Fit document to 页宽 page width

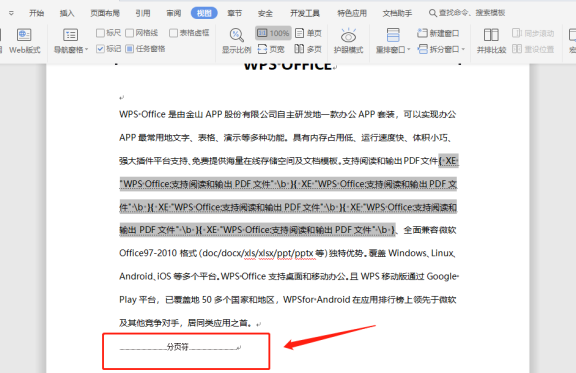pos(271,49)
